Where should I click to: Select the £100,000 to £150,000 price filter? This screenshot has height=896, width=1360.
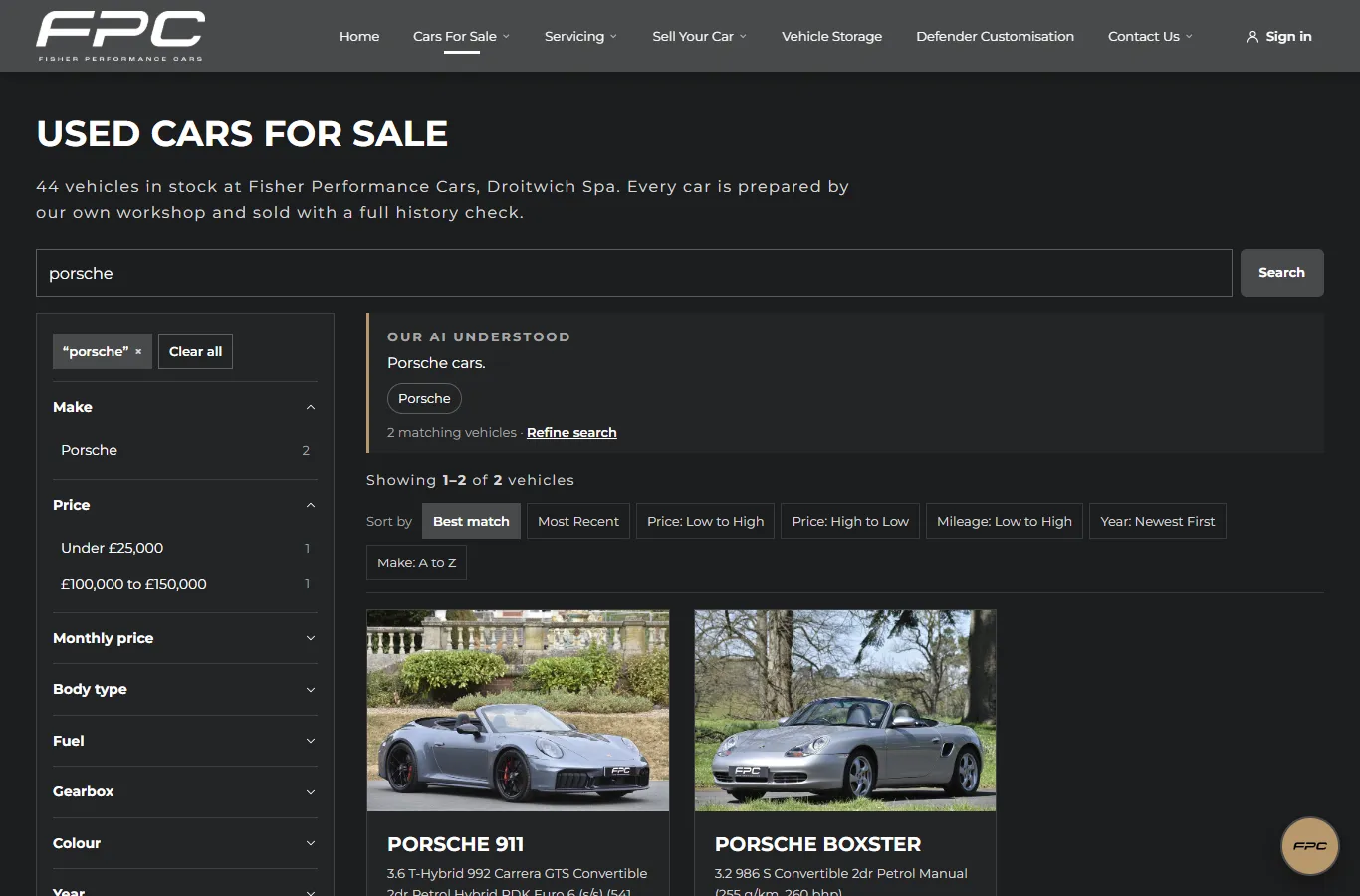(x=184, y=584)
